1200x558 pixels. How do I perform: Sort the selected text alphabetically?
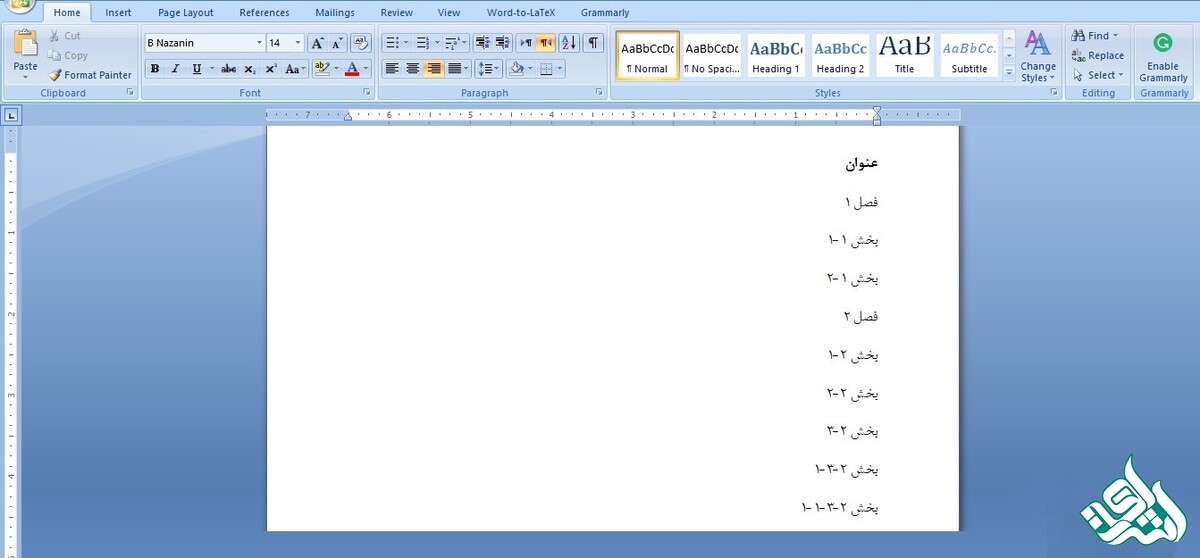point(569,43)
